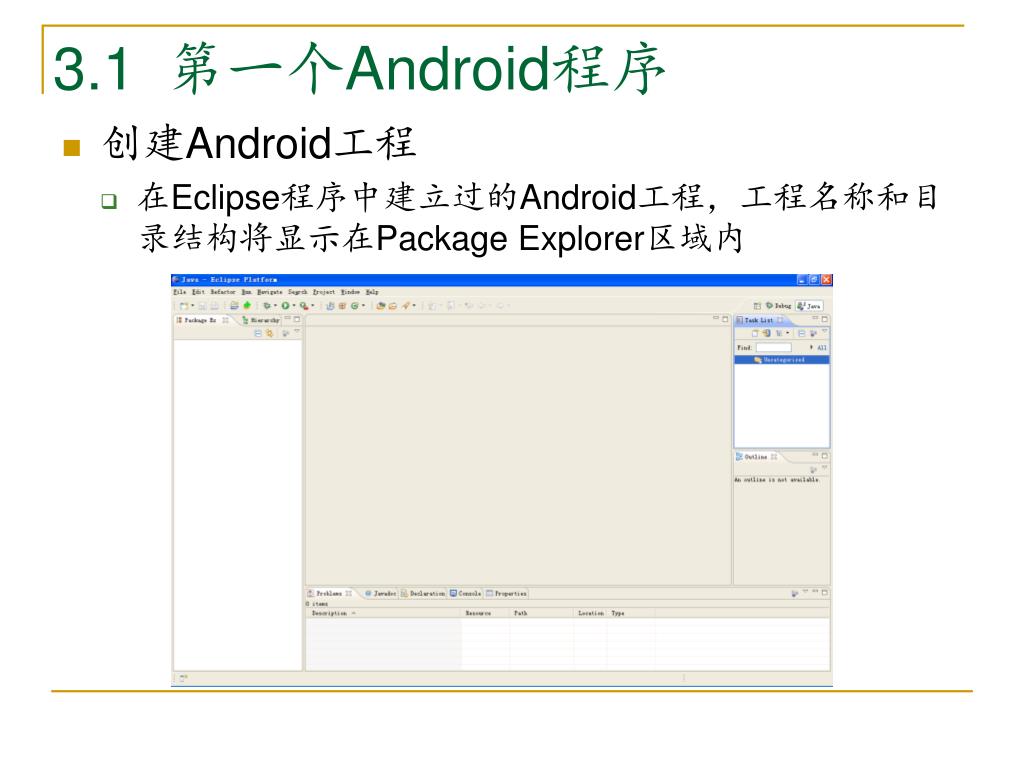Click Collapse All in the Task List toolbar

coord(801,333)
